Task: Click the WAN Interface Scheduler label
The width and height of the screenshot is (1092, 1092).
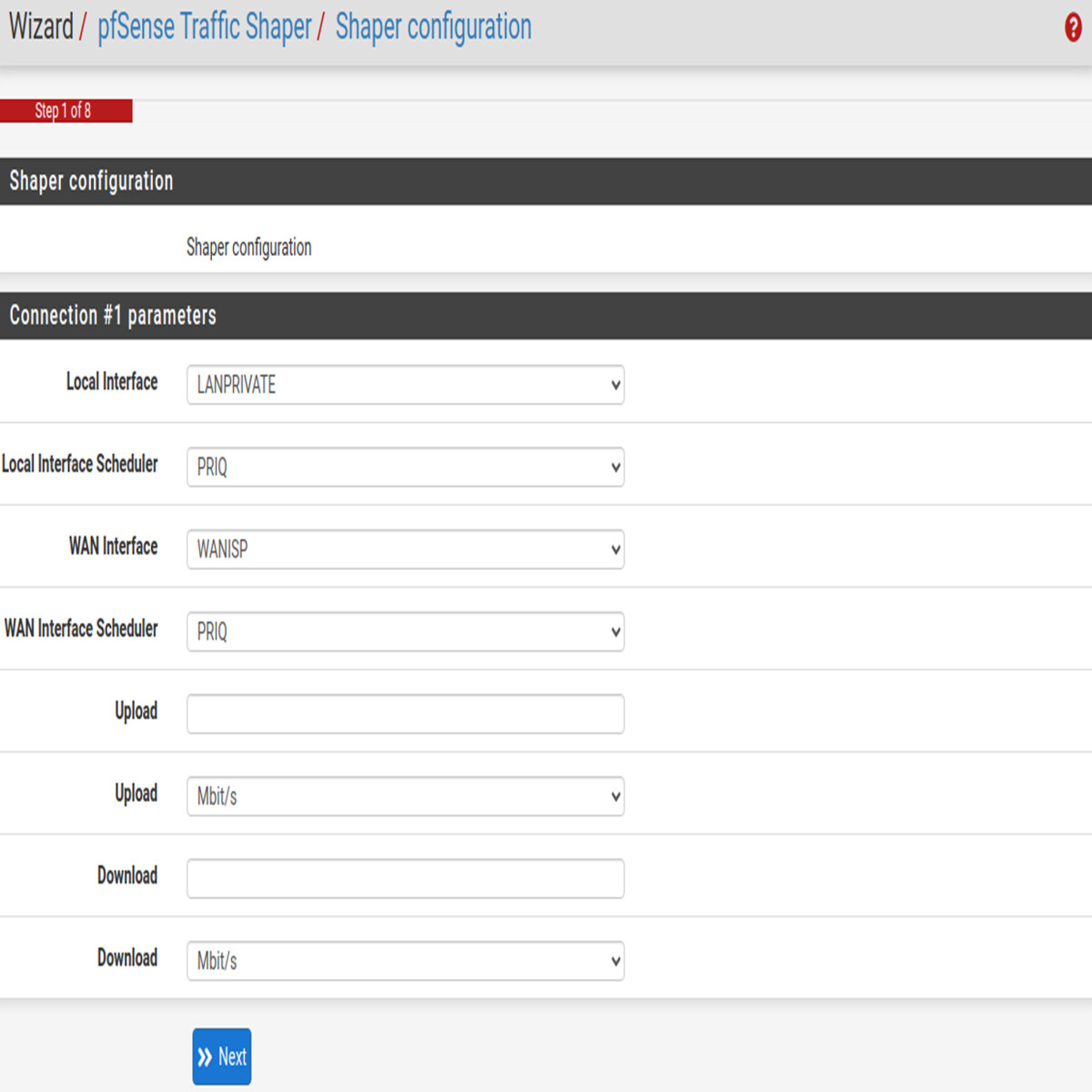Action: [x=81, y=629]
